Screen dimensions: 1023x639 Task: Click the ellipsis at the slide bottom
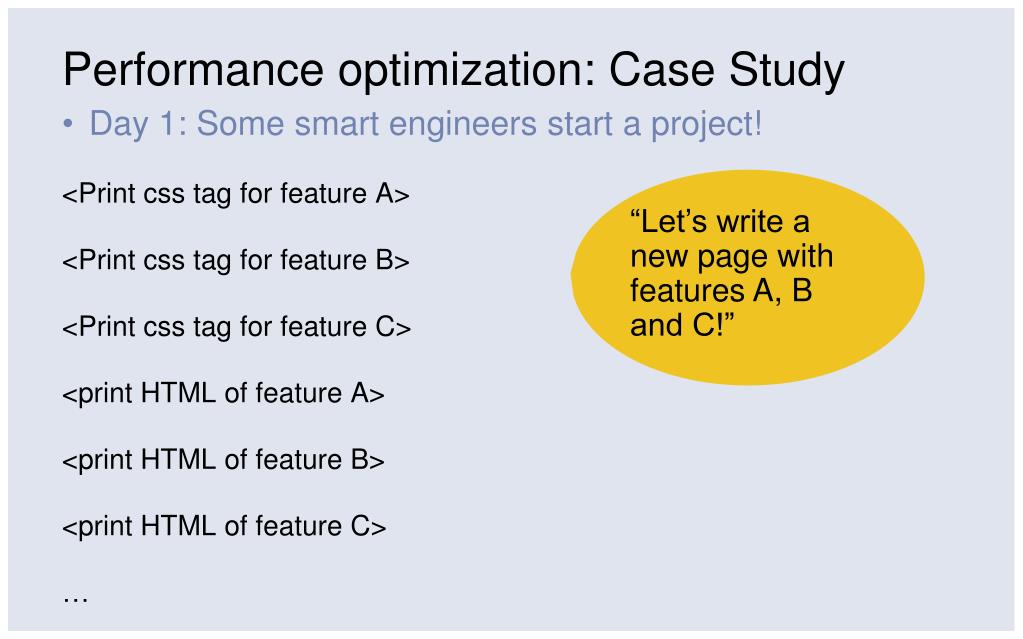tap(76, 596)
